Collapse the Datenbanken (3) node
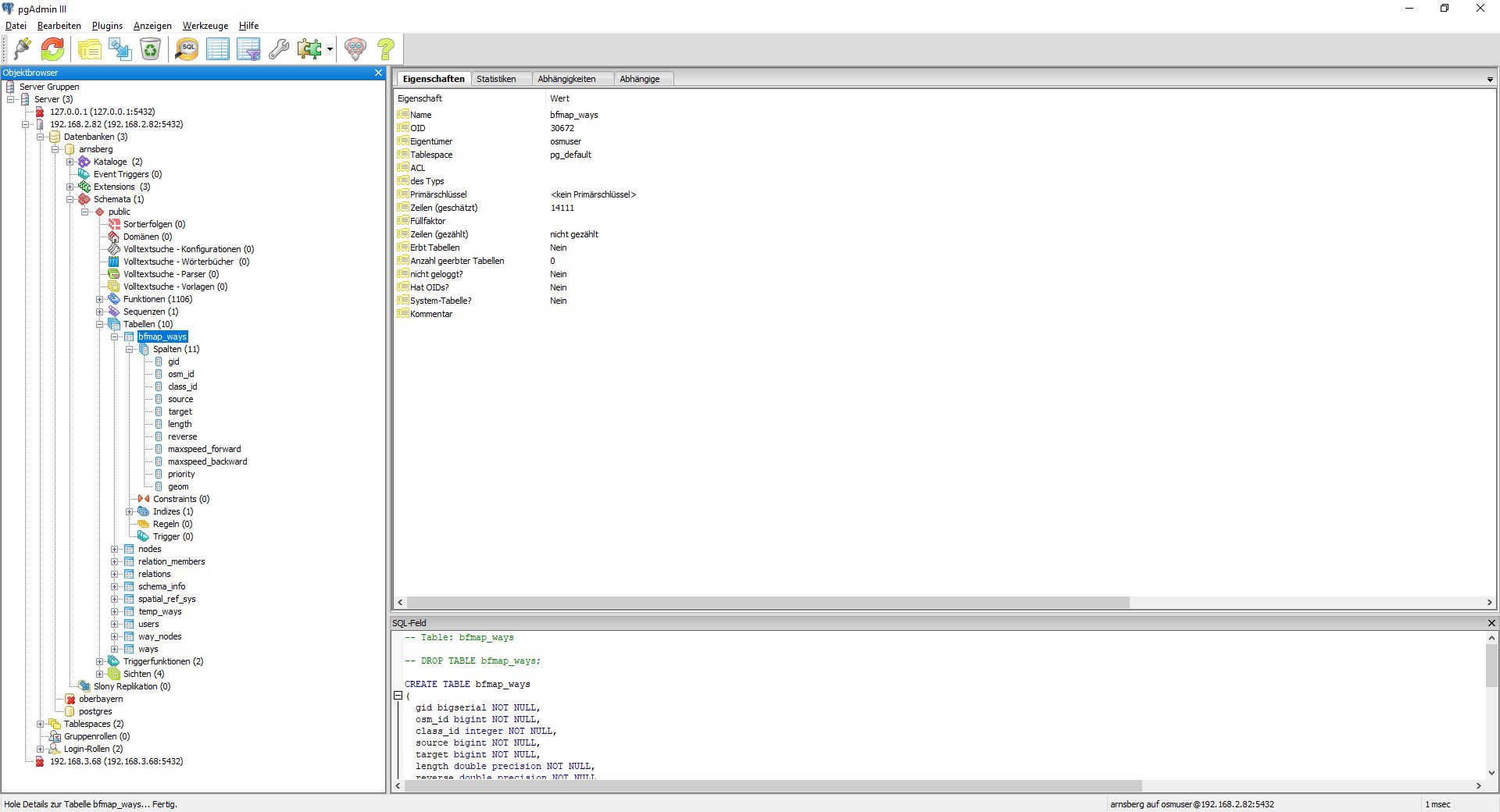This screenshot has width=1500, height=812. (x=41, y=137)
